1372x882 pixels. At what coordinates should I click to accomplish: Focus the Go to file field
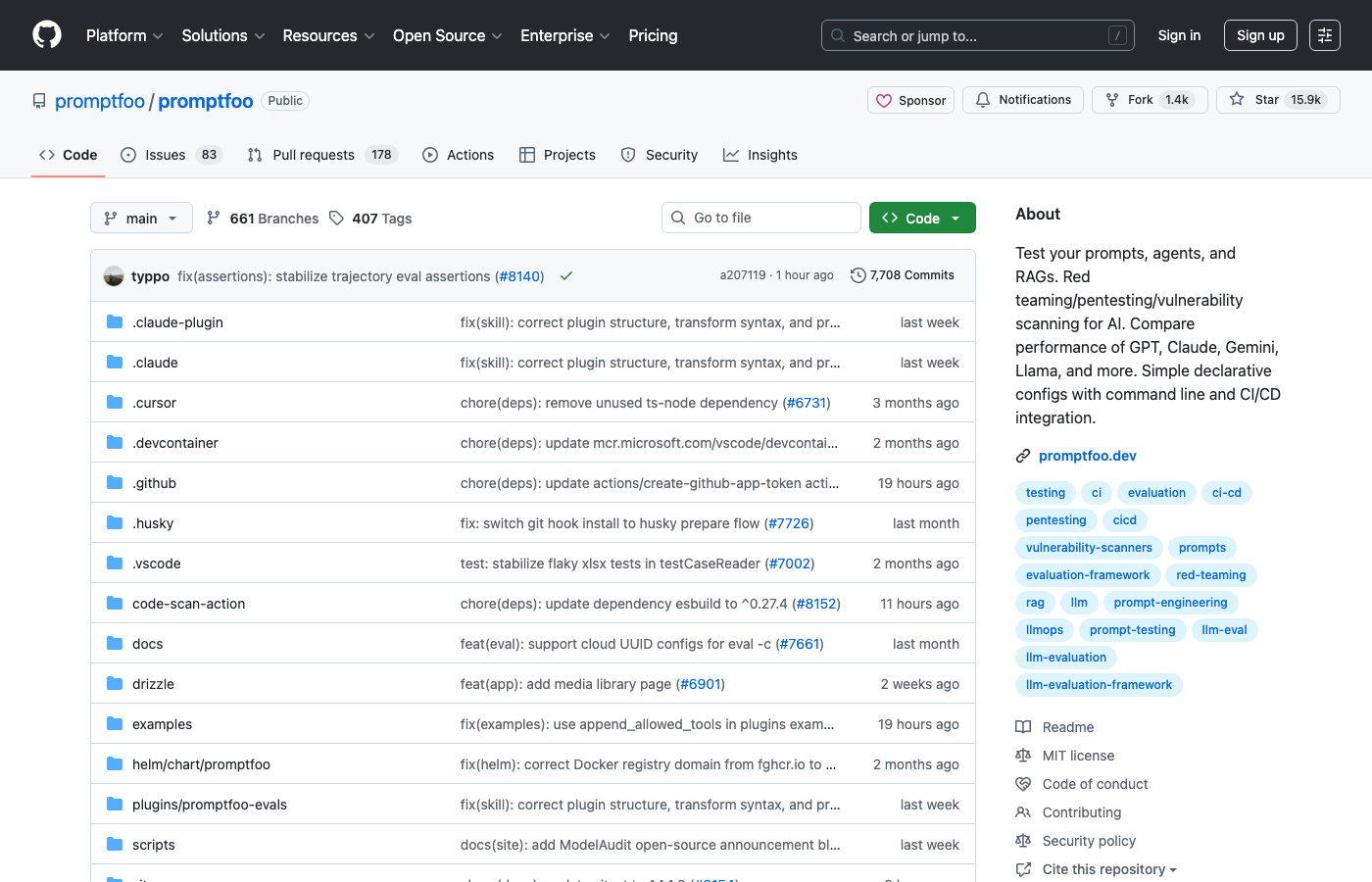(761, 218)
